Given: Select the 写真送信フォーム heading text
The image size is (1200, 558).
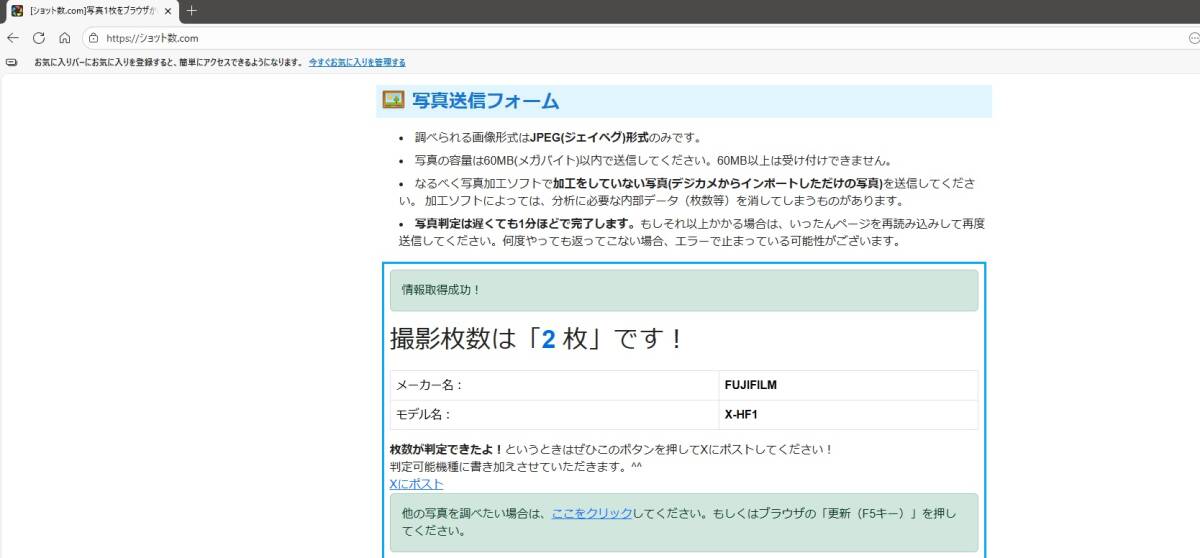Looking at the screenshot, I should pyautogui.click(x=485, y=101).
